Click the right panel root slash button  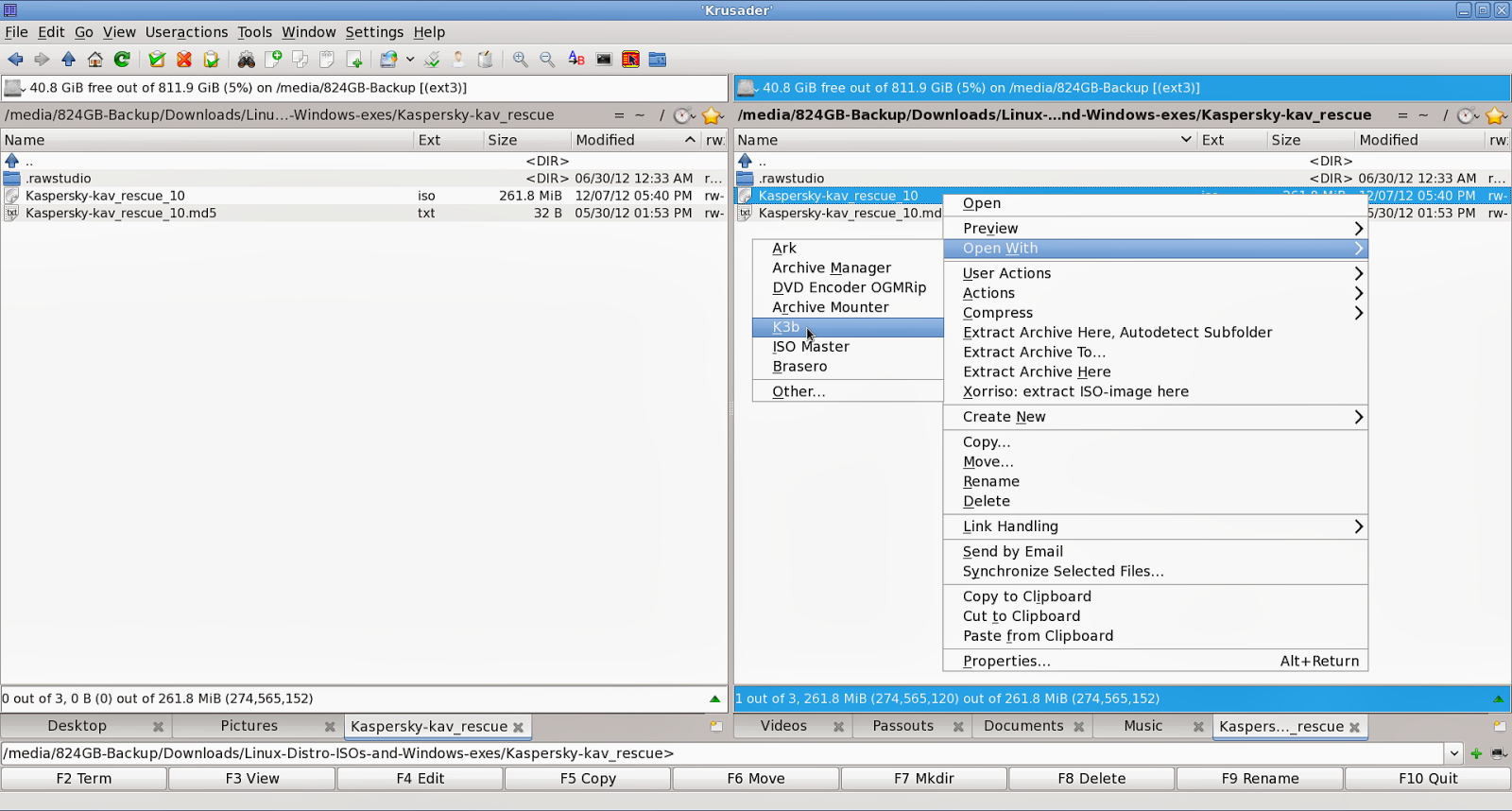tap(1445, 115)
